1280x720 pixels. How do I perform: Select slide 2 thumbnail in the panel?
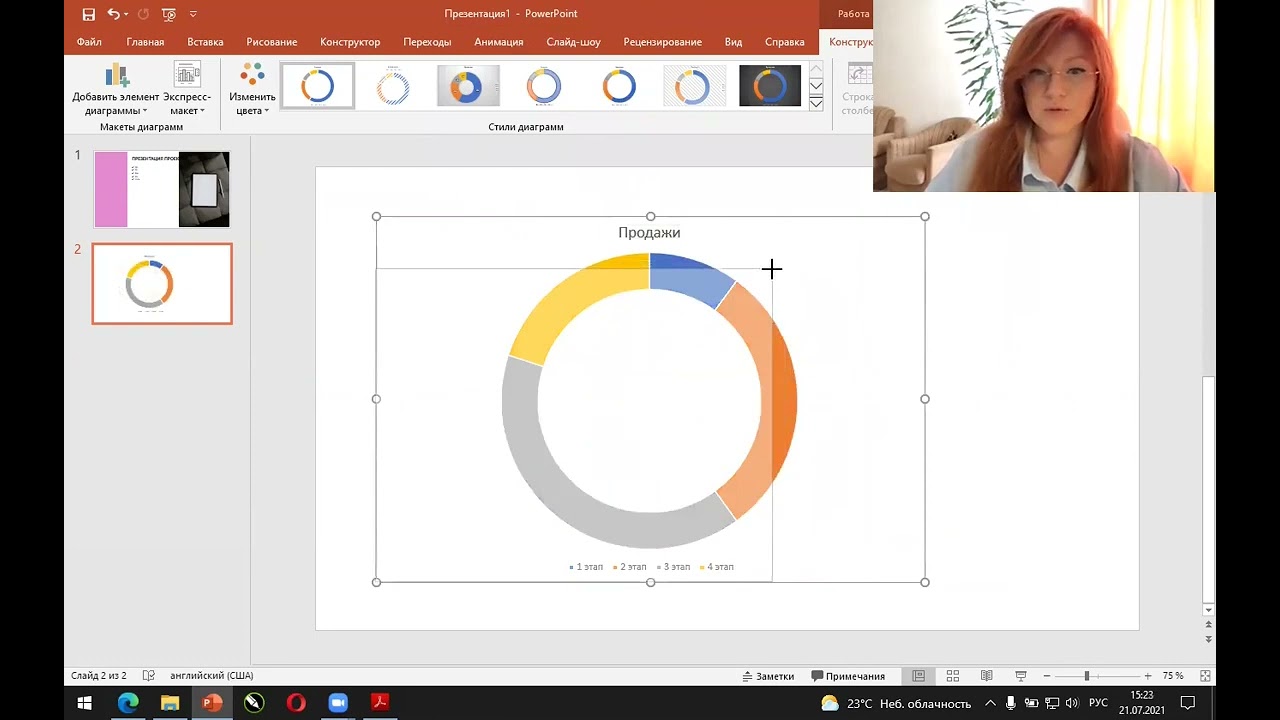pyautogui.click(x=162, y=284)
